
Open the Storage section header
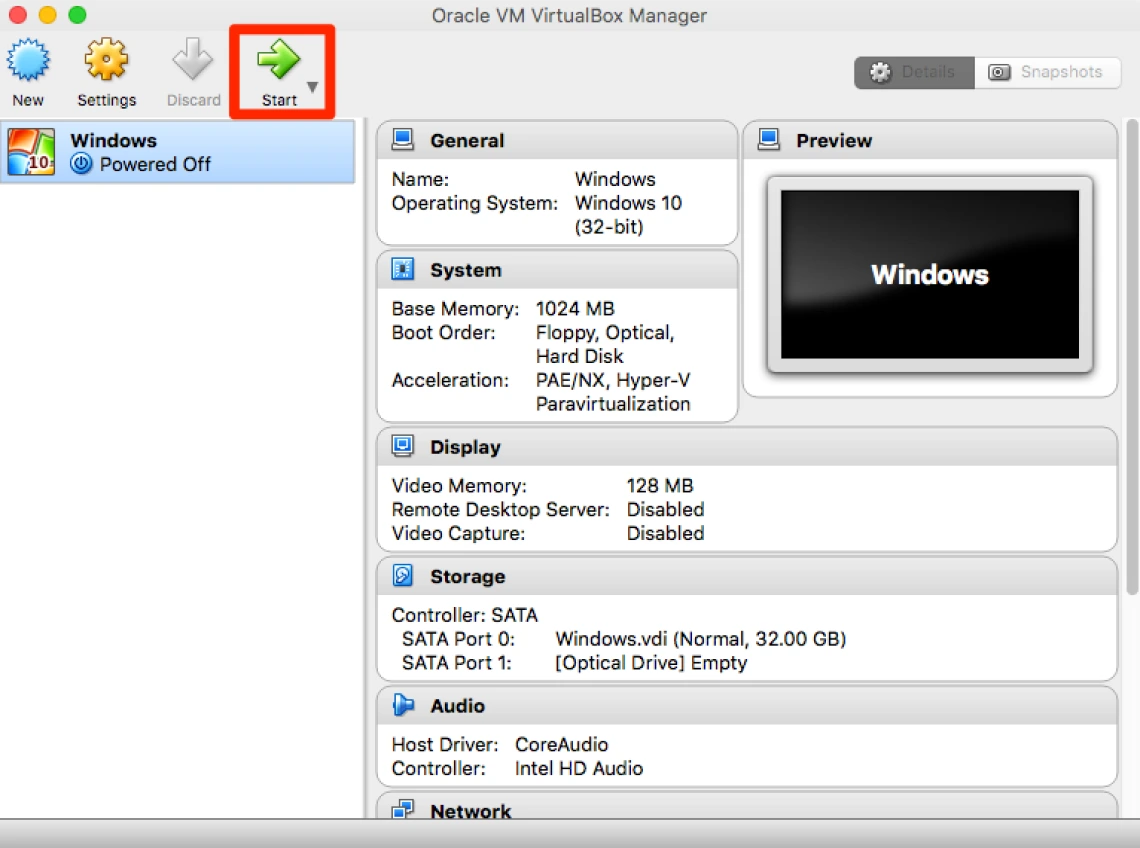[x=747, y=576]
